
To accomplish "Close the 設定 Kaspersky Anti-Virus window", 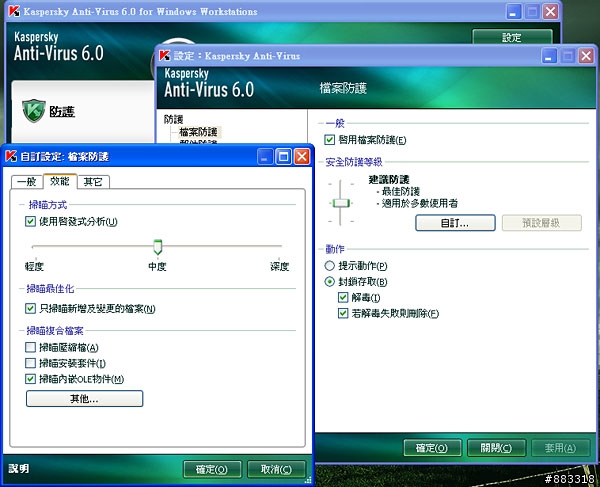I will point(586,56).
